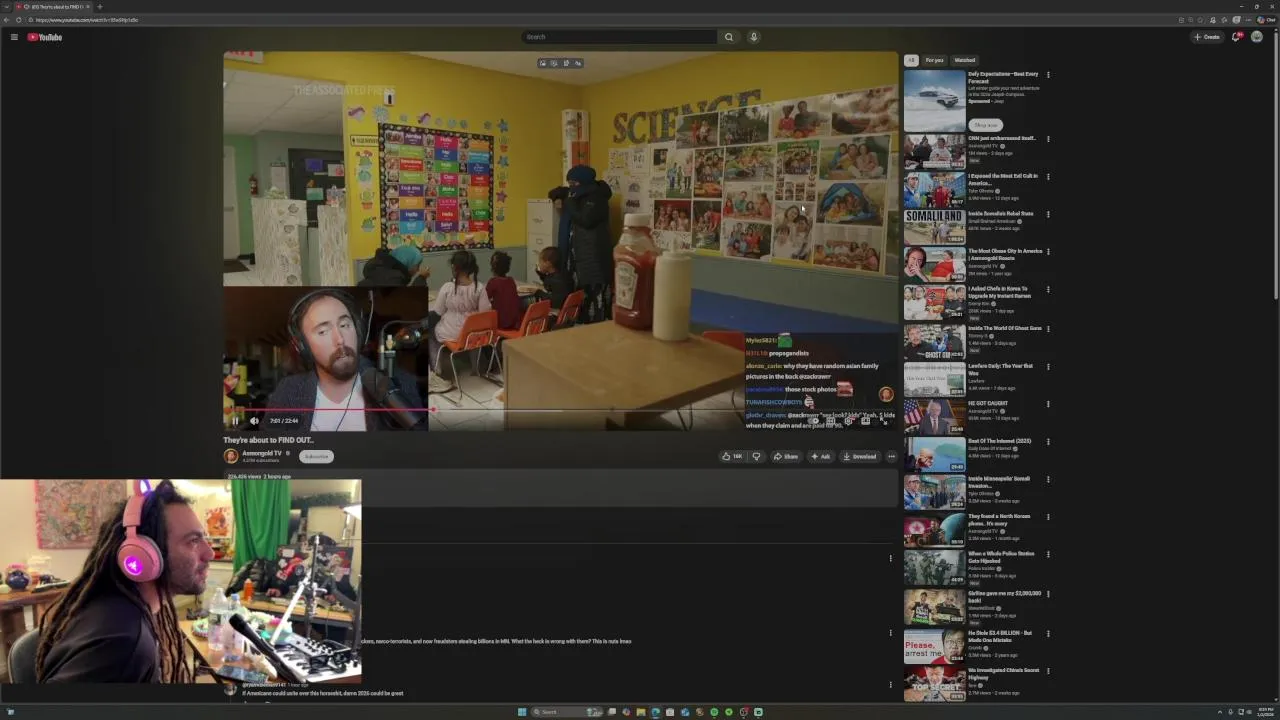Screen dimensions: 1280x720
Task: Select the All filter chip
Action: tap(911, 60)
